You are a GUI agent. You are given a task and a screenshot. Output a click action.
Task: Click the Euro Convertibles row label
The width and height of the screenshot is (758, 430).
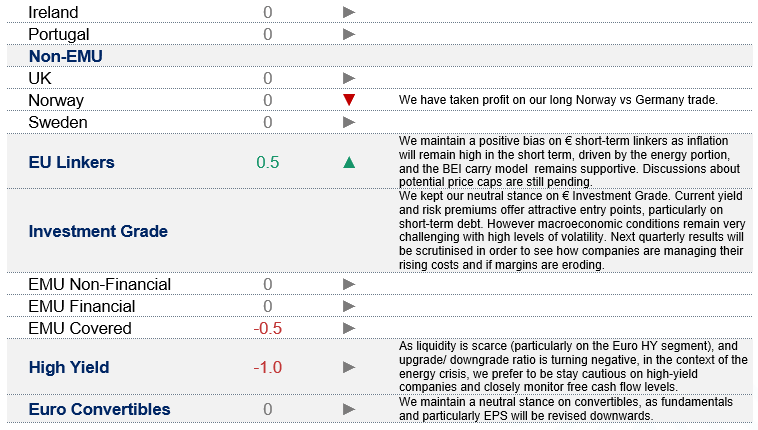pos(99,409)
